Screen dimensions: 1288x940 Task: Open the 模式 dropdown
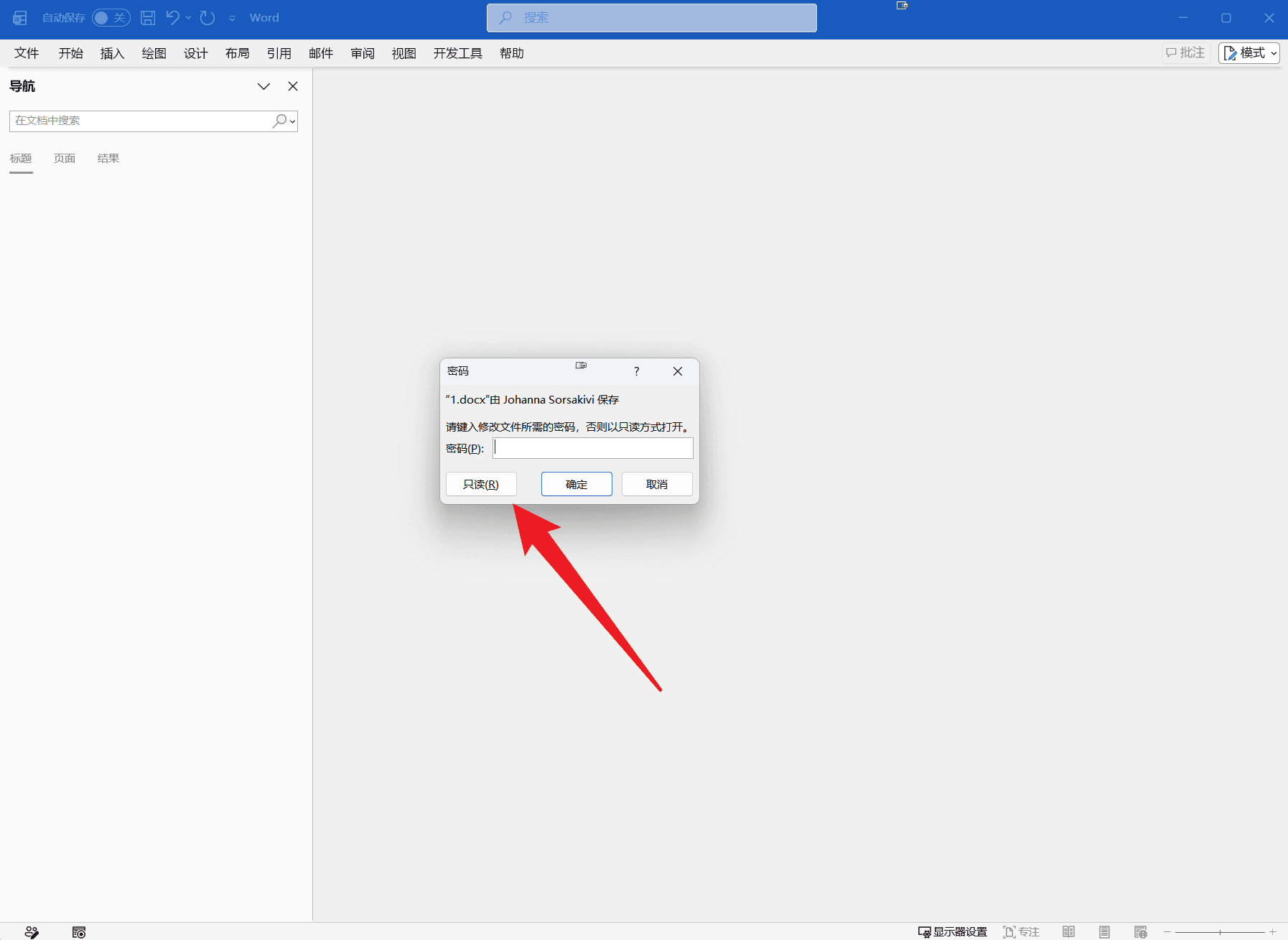pos(1249,52)
